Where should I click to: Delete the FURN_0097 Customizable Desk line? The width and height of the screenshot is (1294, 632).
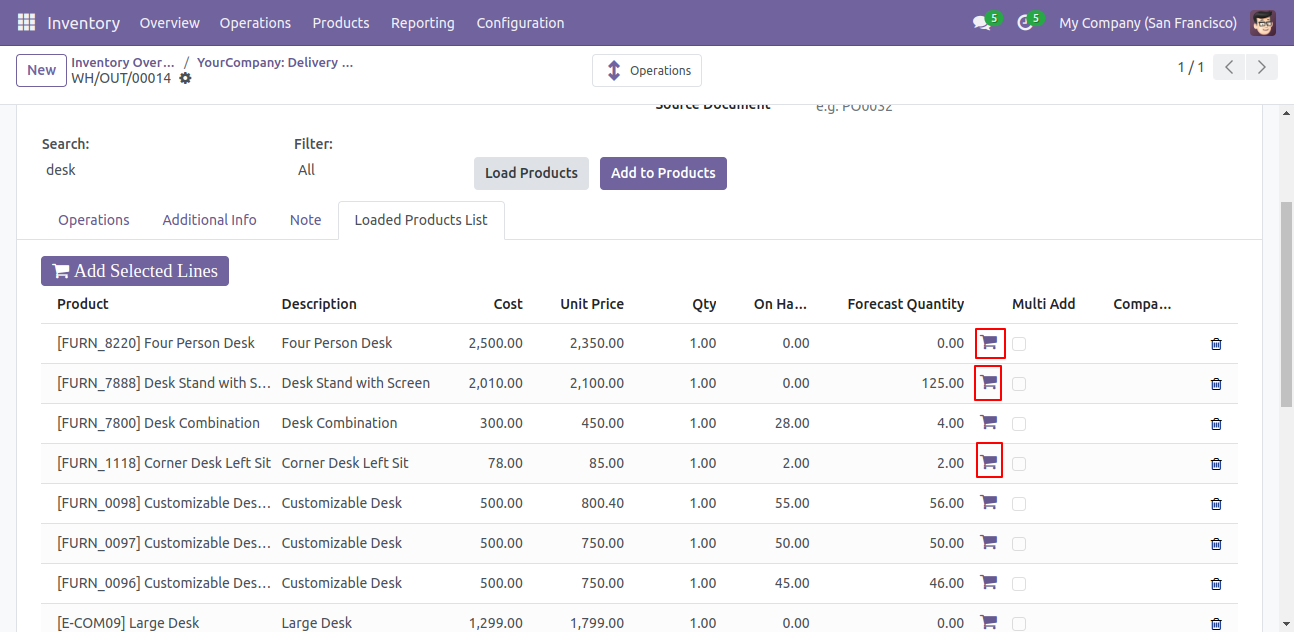point(1216,544)
